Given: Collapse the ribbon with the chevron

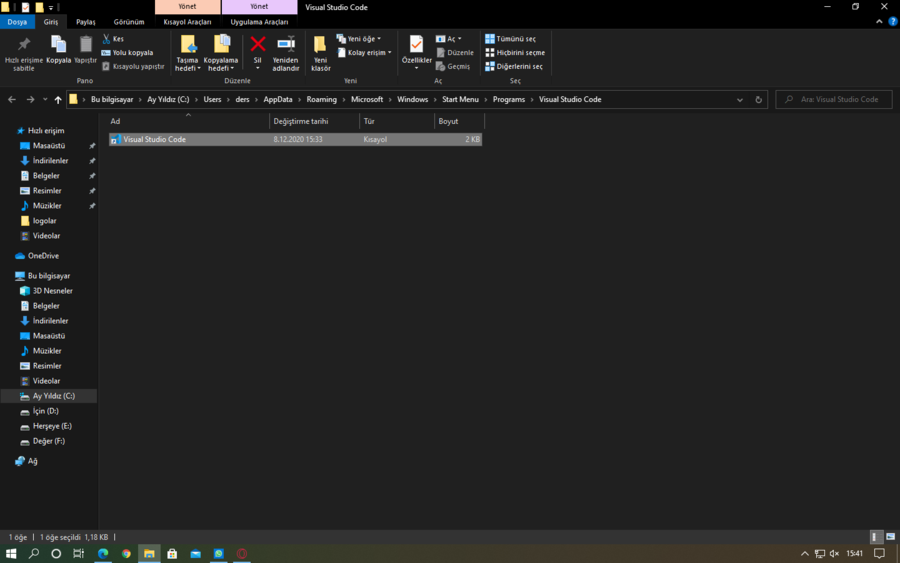Looking at the screenshot, I should pos(879,21).
